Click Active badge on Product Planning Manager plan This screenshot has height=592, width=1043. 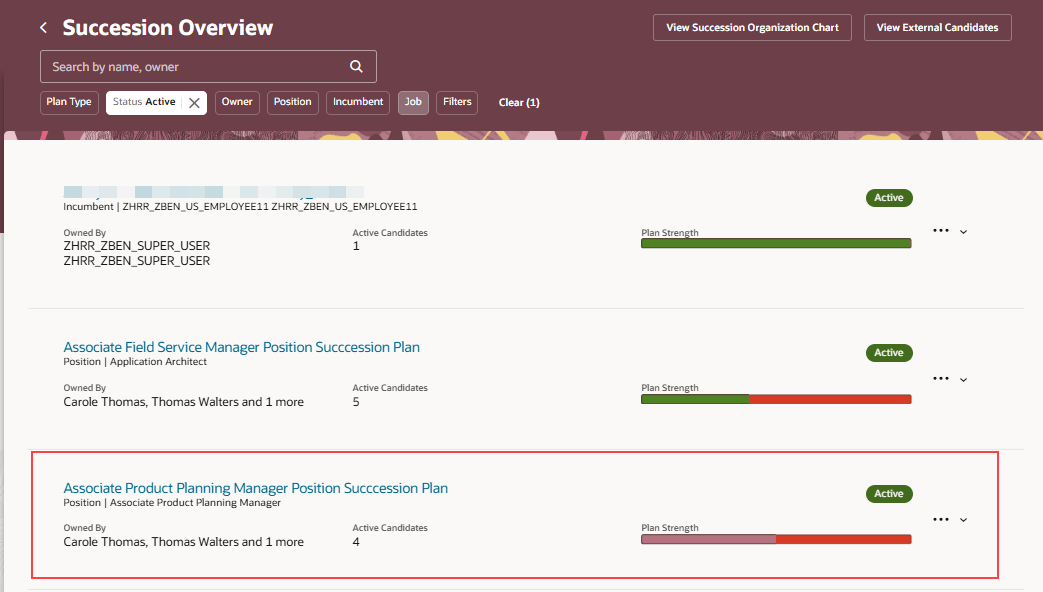[889, 494]
